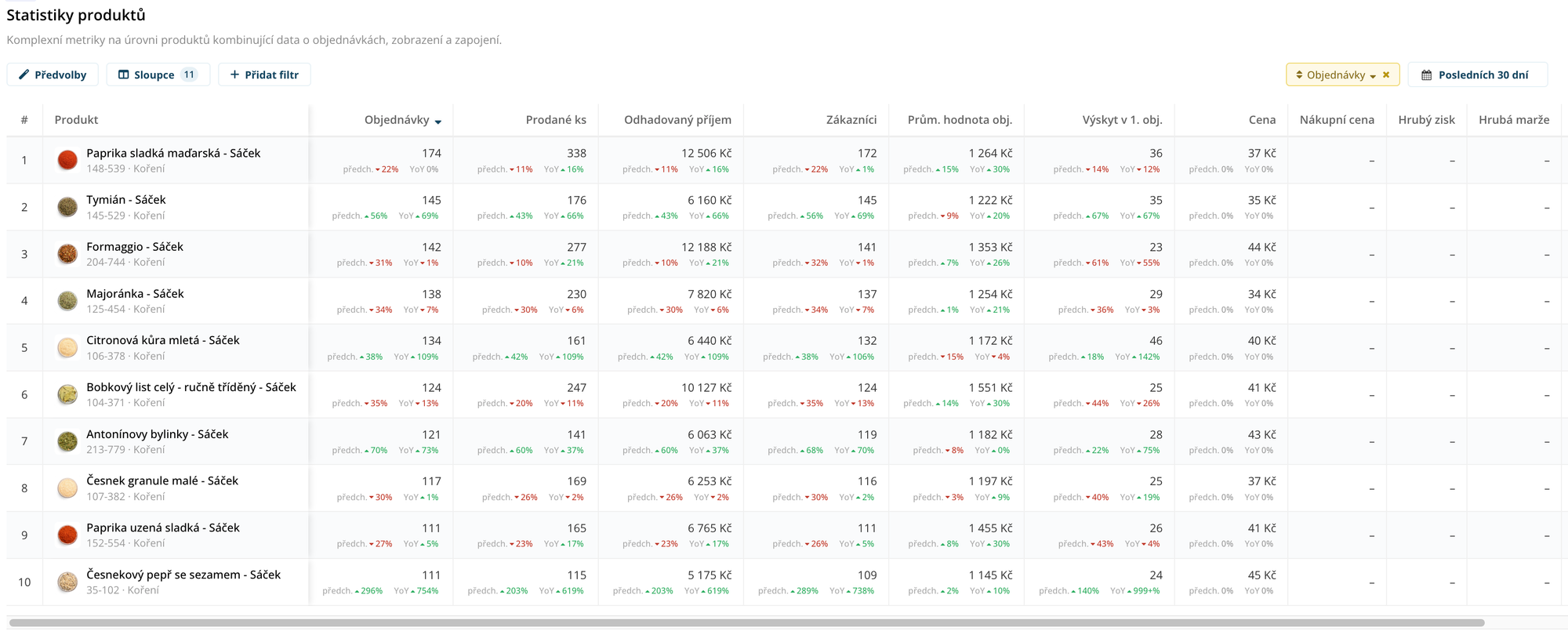This screenshot has height=631, width=1568.
Task: Click the columns icon beside Sloupce
Action: (124, 74)
